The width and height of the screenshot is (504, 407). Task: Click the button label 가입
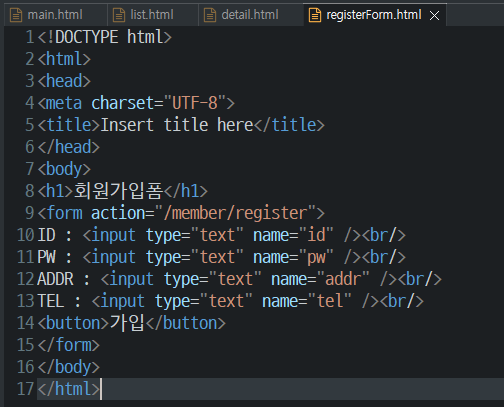[127, 323]
